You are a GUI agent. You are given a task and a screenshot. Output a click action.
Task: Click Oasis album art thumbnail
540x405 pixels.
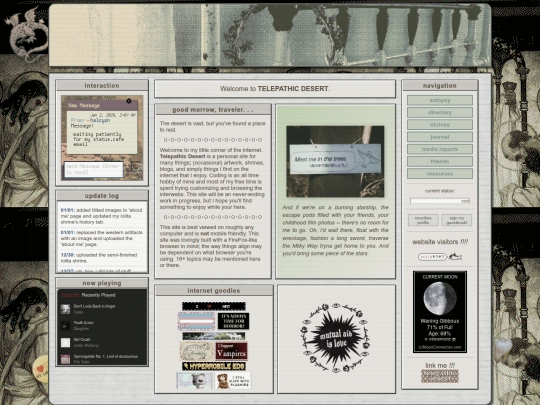pyautogui.click(x=65, y=309)
